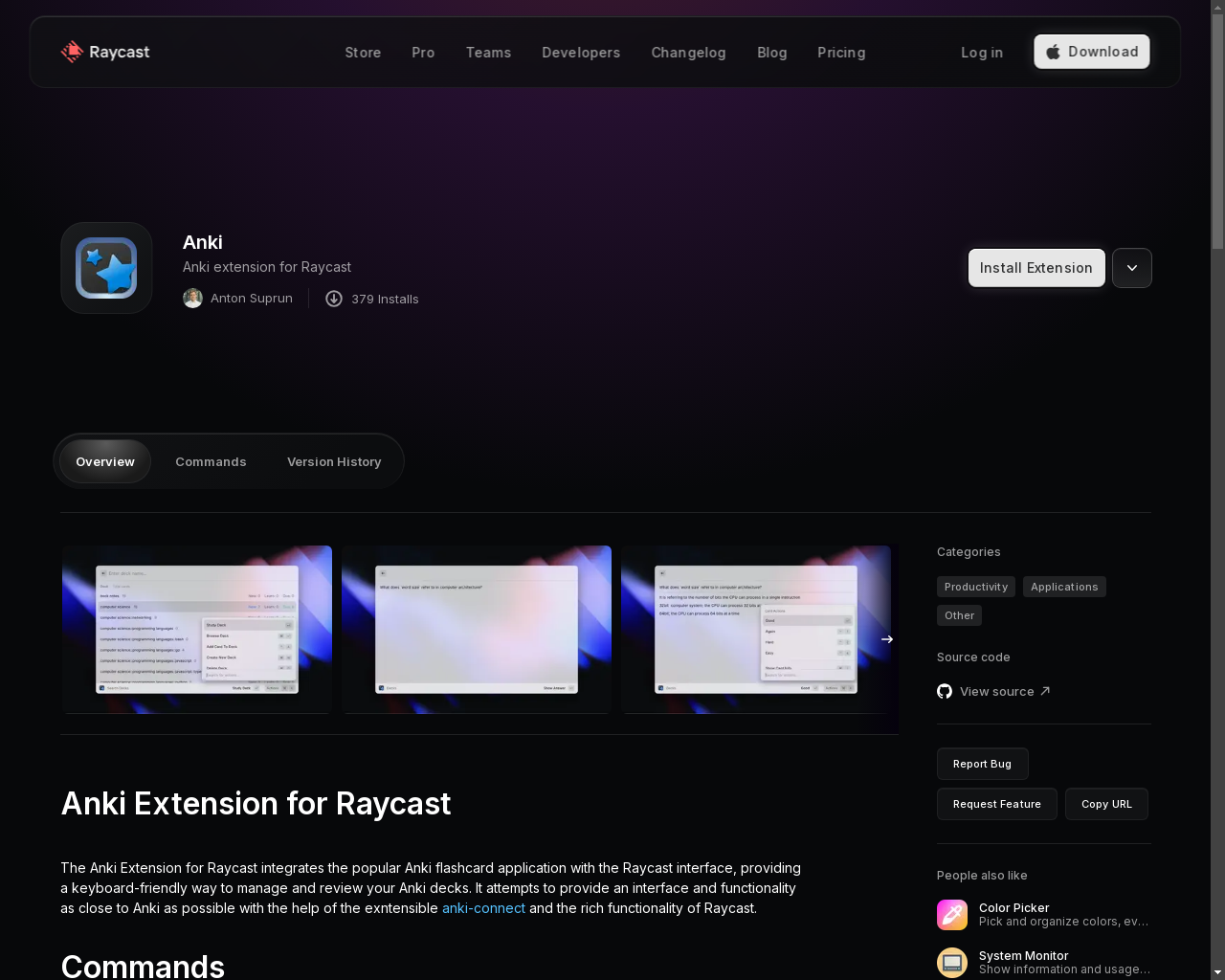Select the Applications category tag
This screenshot has width=1225, height=980.
(x=1064, y=587)
